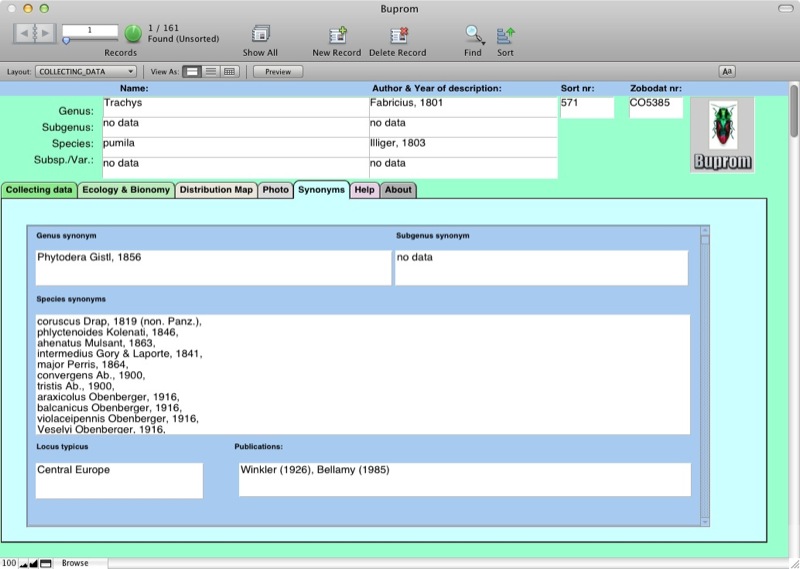Switch to Form view
The width and height of the screenshot is (800, 569).
192,72
